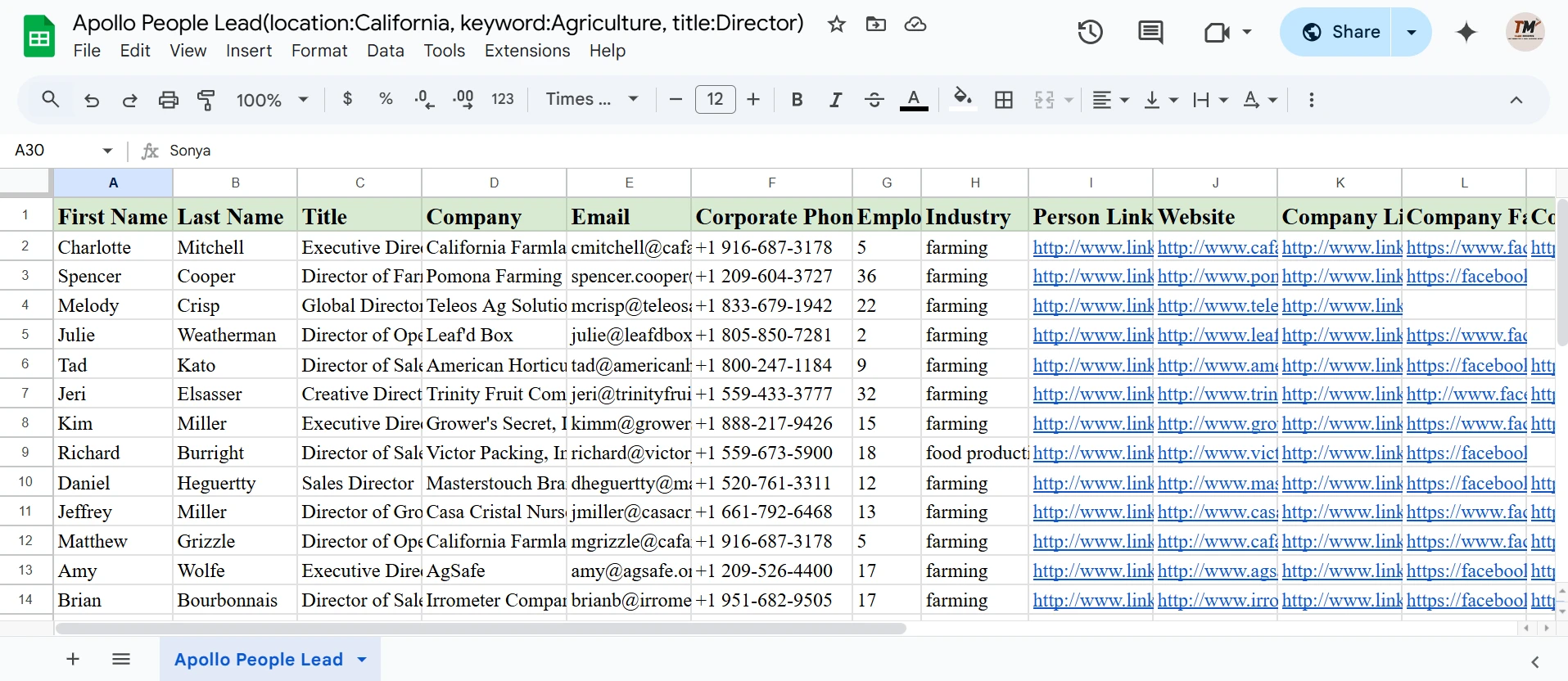Open the Insert menu

[249, 51]
